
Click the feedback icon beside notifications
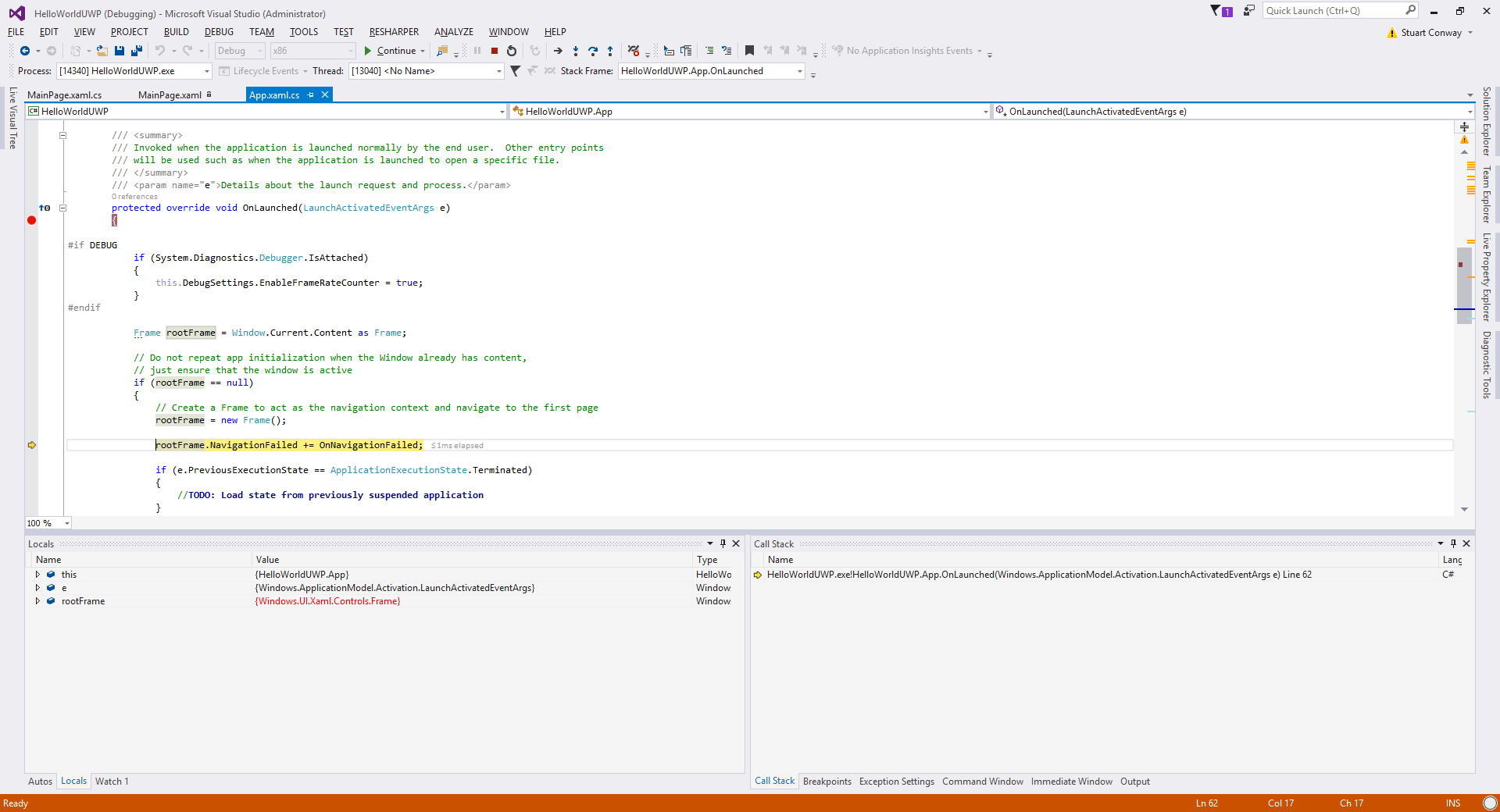(x=1249, y=11)
